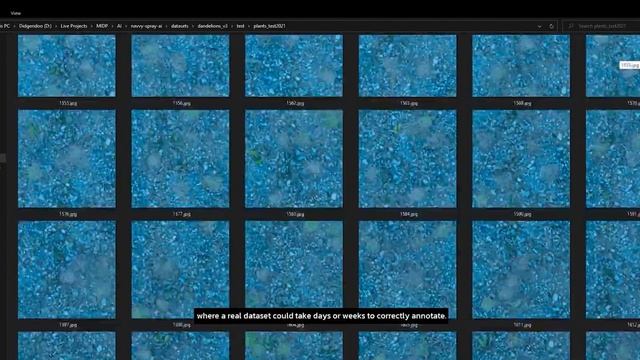Select thumbnail 1597.jpg
The height and width of the screenshot is (360, 640).
pyautogui.click(x=67, y=270)
